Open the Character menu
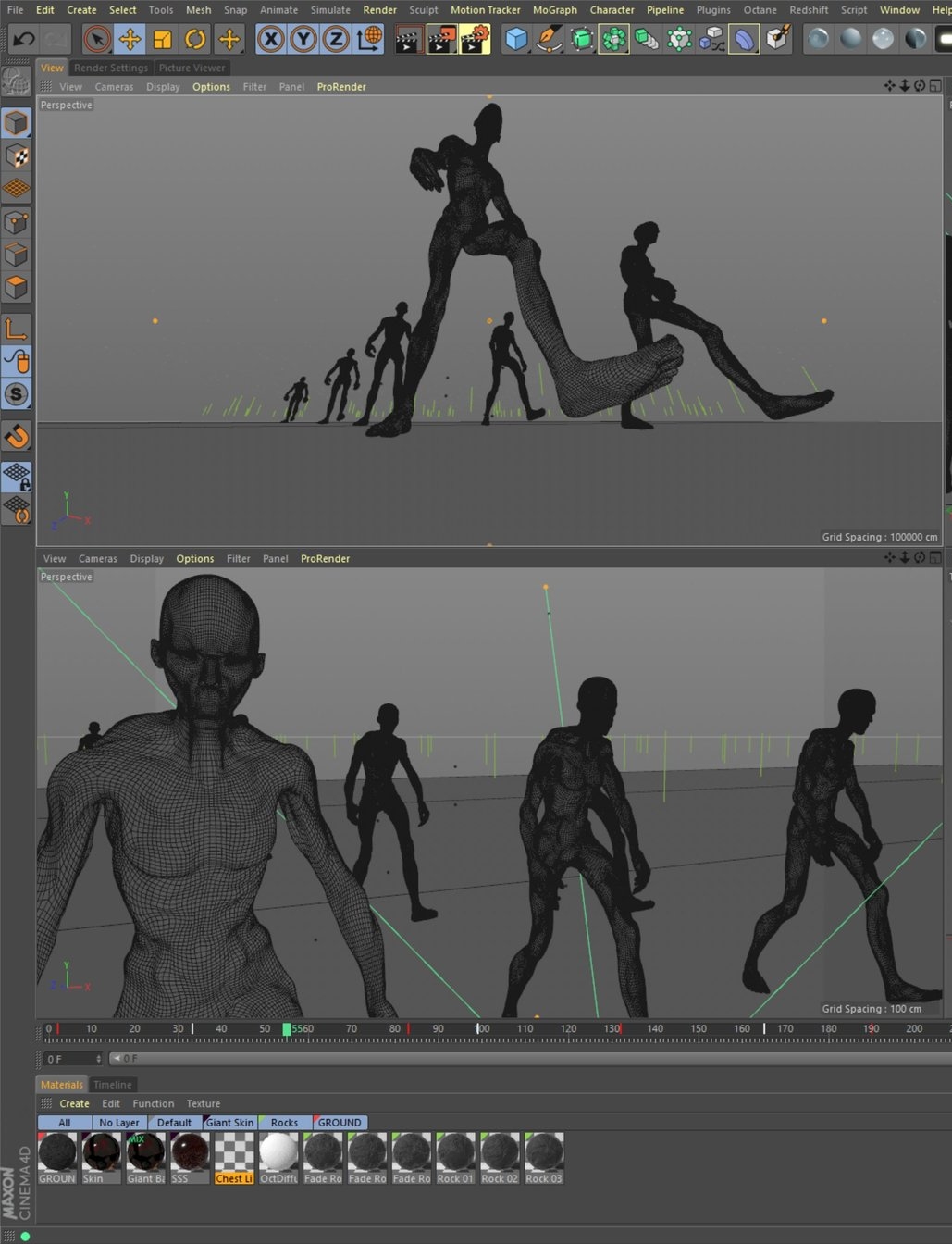Viewport: 952px width, 1244px height. (x=612, y=10)
